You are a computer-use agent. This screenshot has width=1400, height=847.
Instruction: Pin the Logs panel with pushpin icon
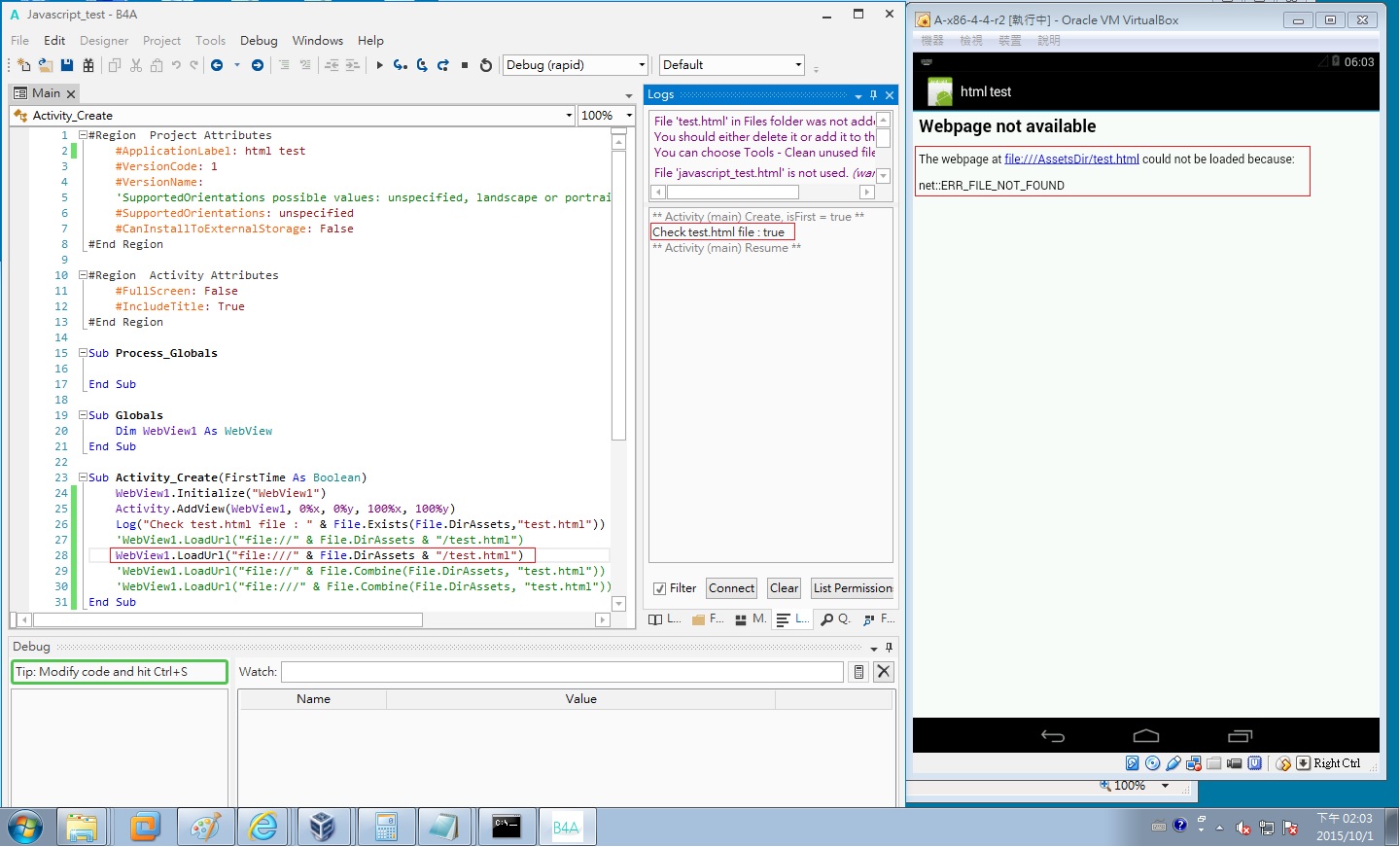pyautogui.click(x=873, y=94)
